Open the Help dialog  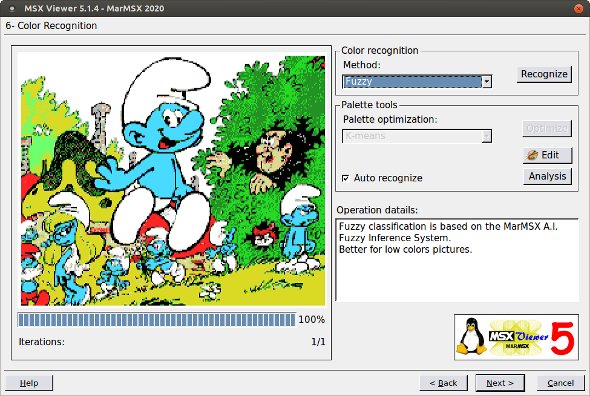[29, 383]
